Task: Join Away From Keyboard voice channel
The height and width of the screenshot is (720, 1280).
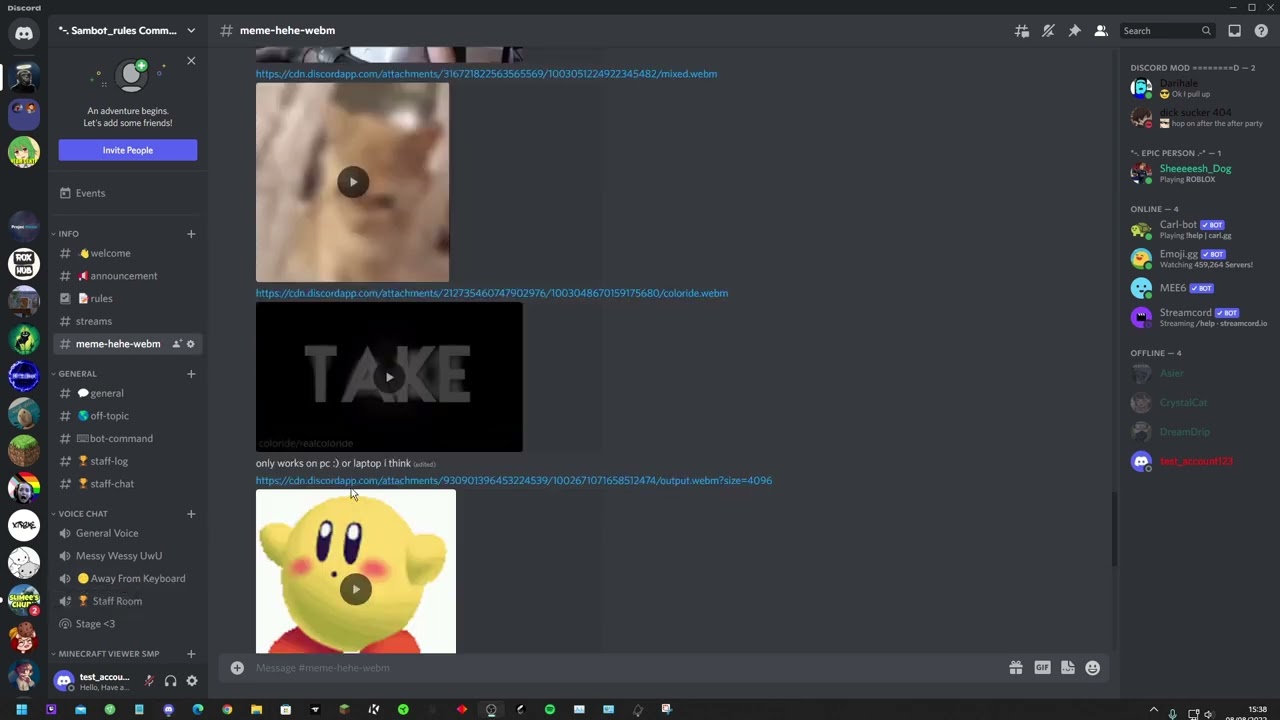Action: (128, 578)
